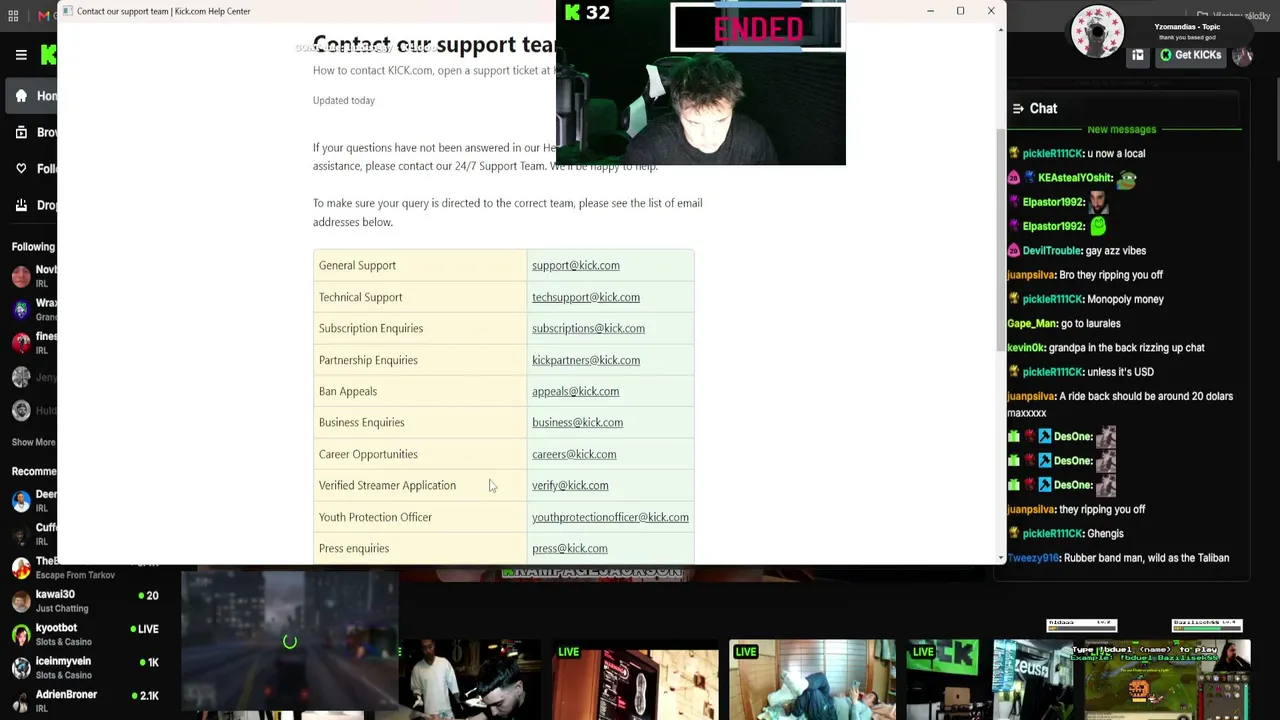Click Gape_Man username in chat
The height and width of the screenshot is (720, 1280).
coord(1032,324)
